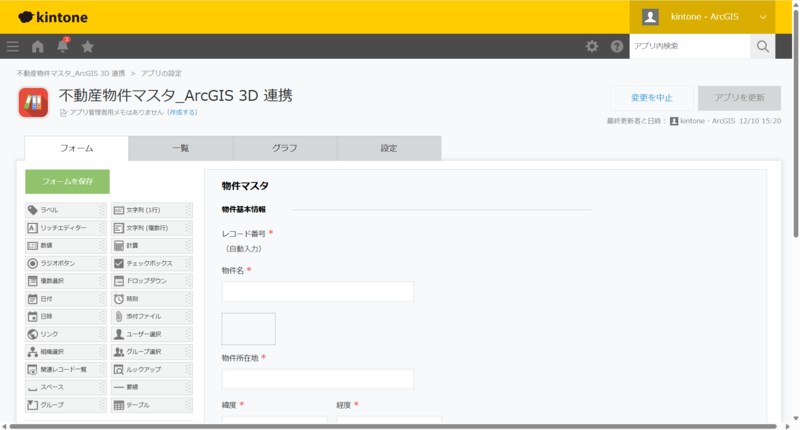
Task: Select the チェックボックス field type
Action: [x=152, y=263]
